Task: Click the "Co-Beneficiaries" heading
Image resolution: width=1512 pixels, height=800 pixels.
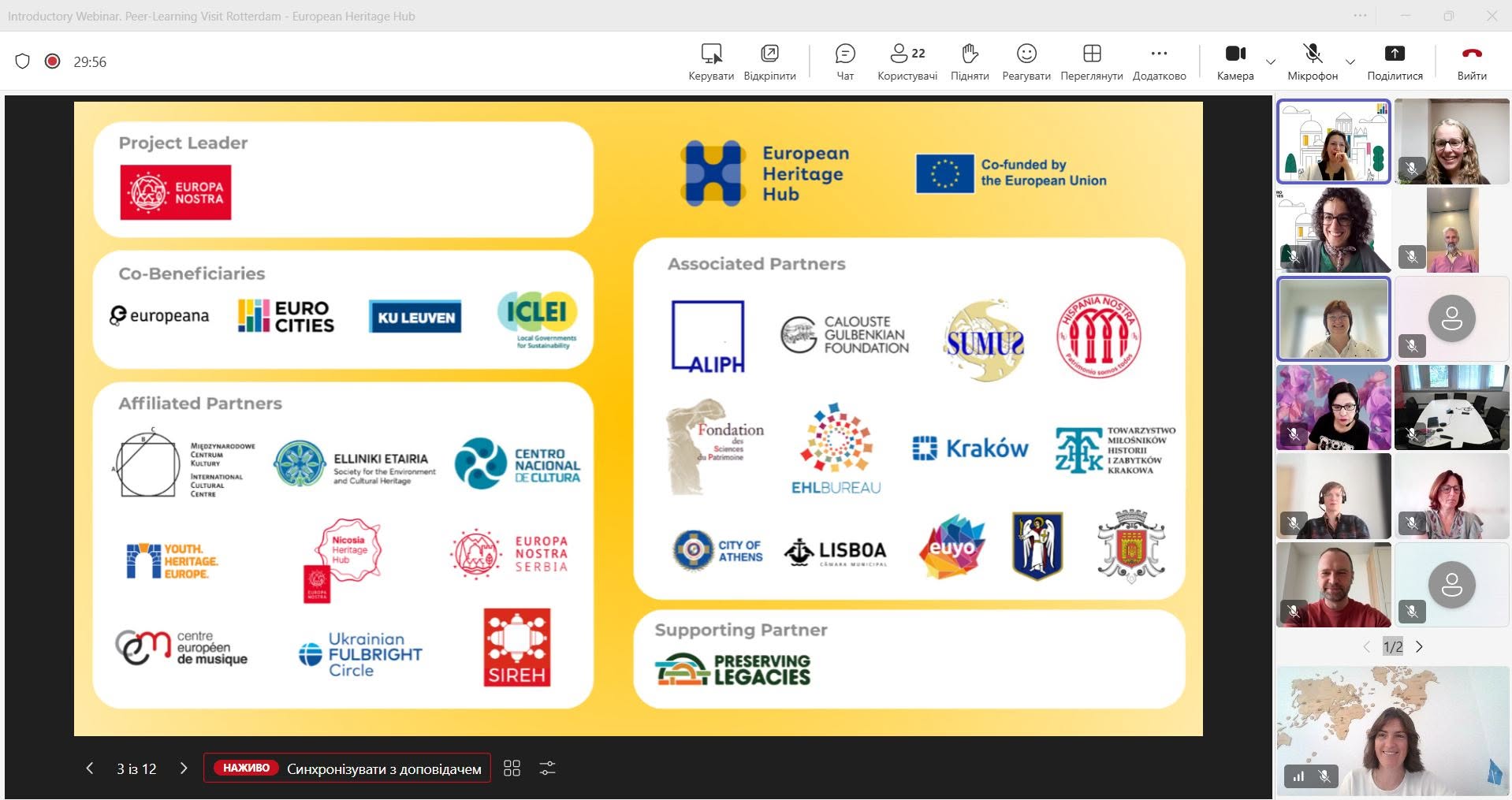Action: [192, 273]
